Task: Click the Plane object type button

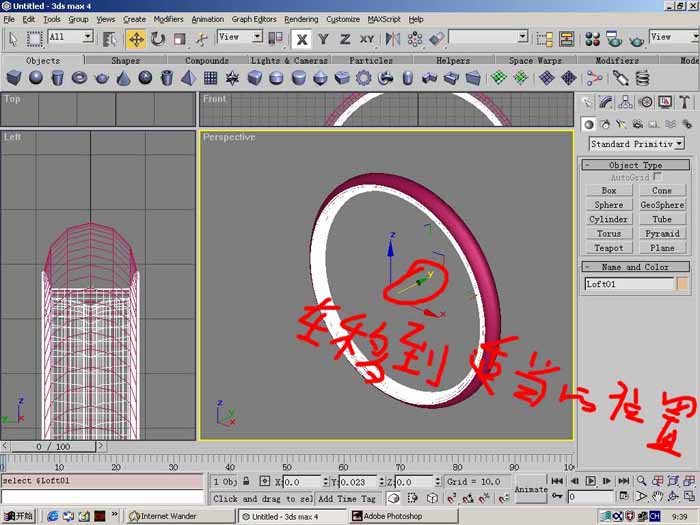Action: 662,248
